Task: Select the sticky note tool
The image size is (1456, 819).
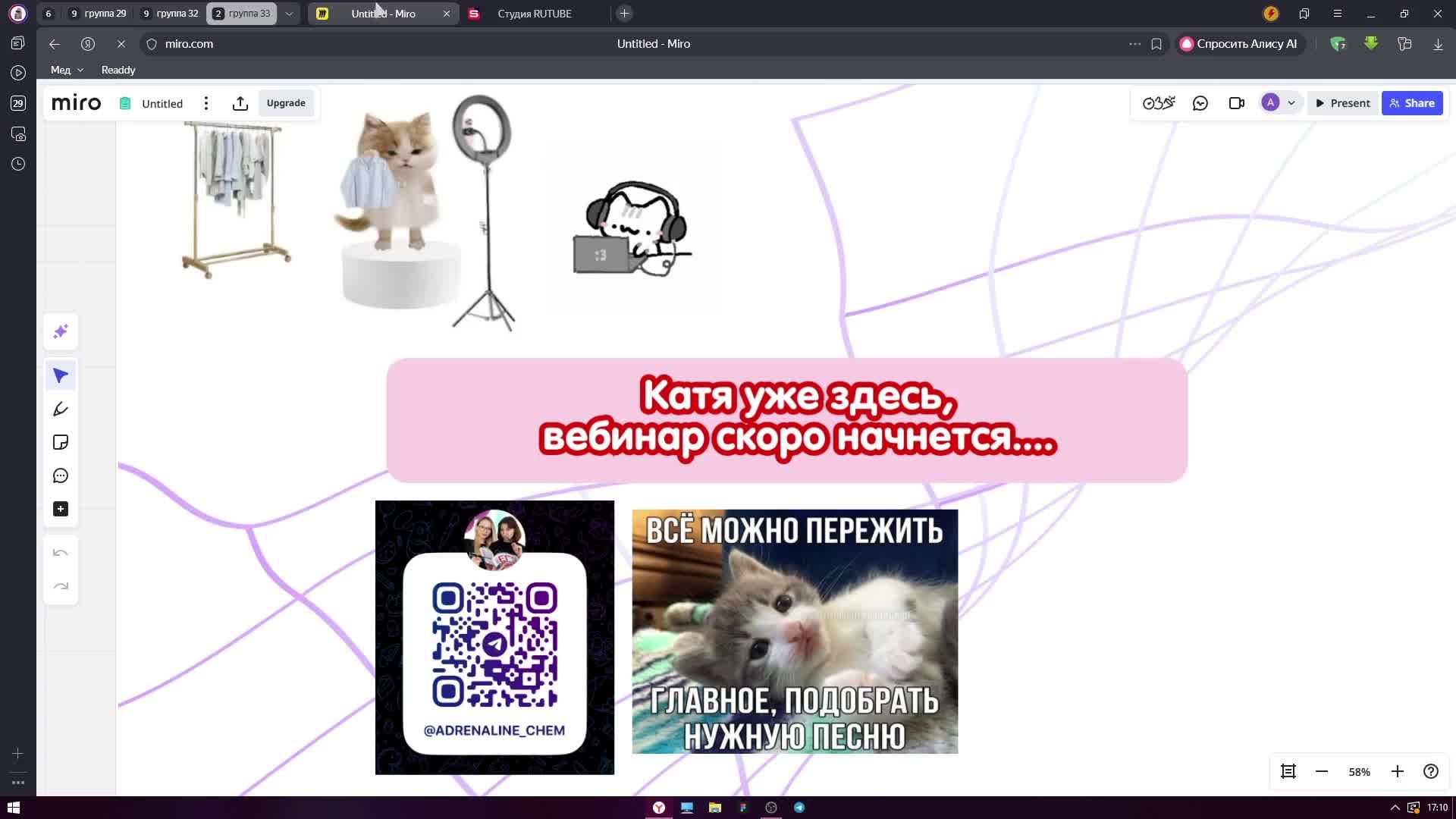Action: click(x=61, y=443)
